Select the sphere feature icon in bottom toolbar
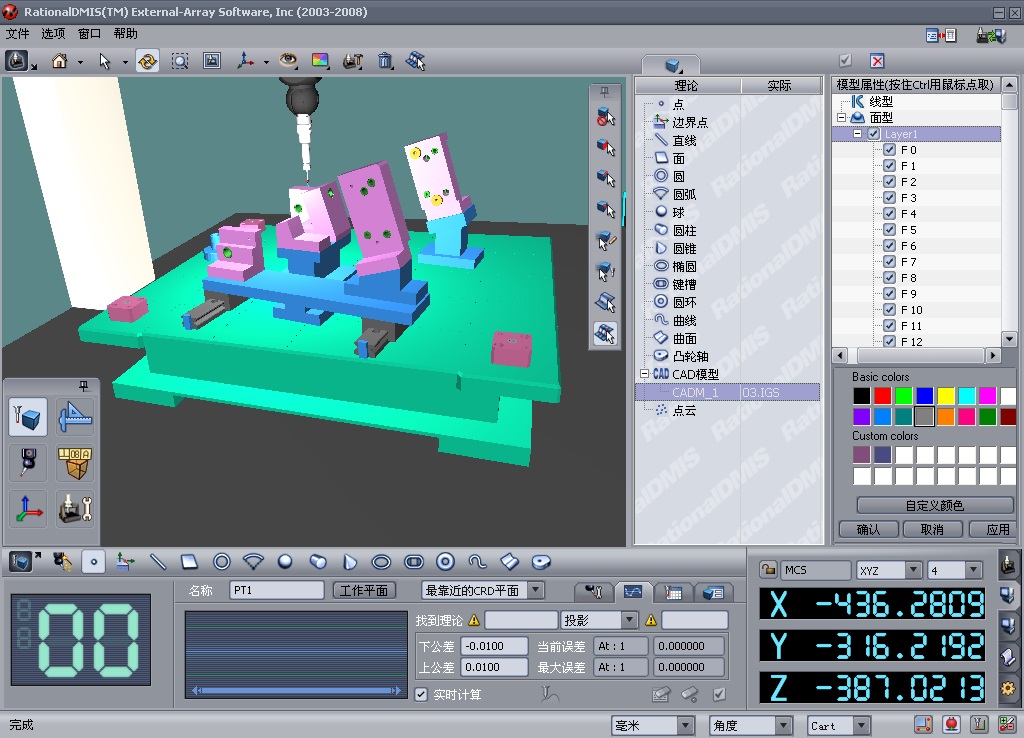 coord(285,562)
